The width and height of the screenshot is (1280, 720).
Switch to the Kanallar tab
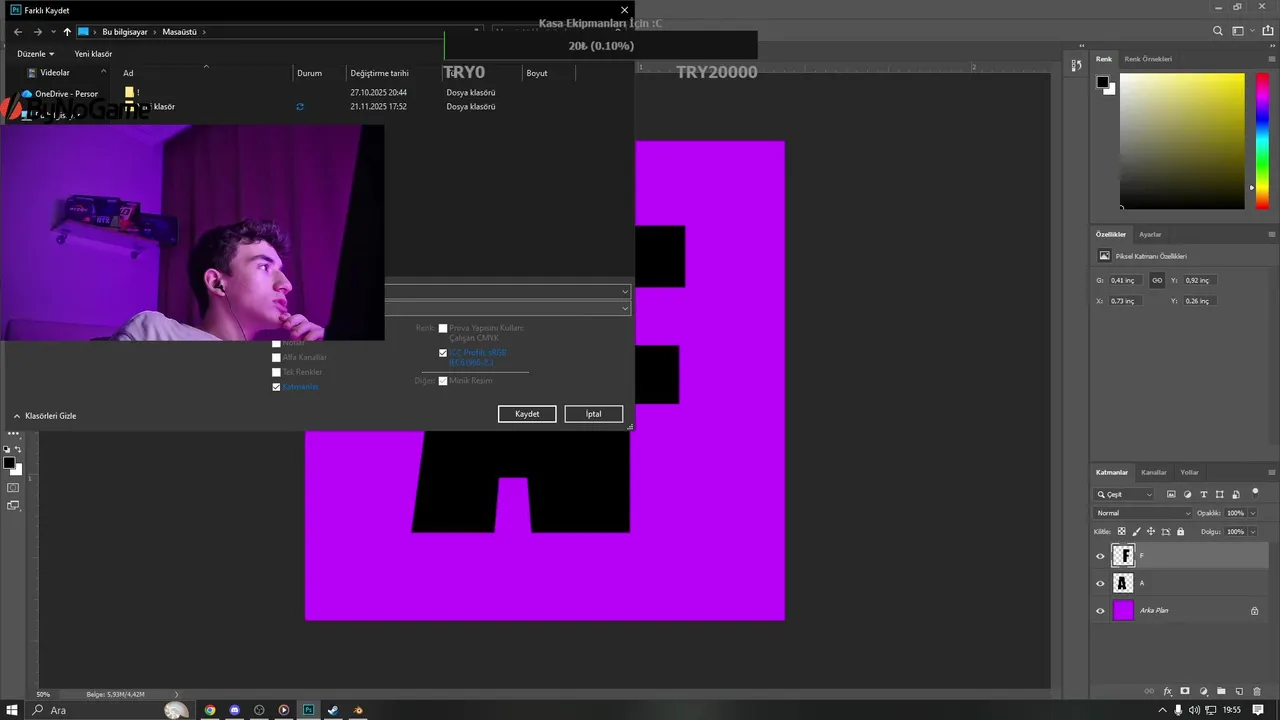tap(1154, 472)
